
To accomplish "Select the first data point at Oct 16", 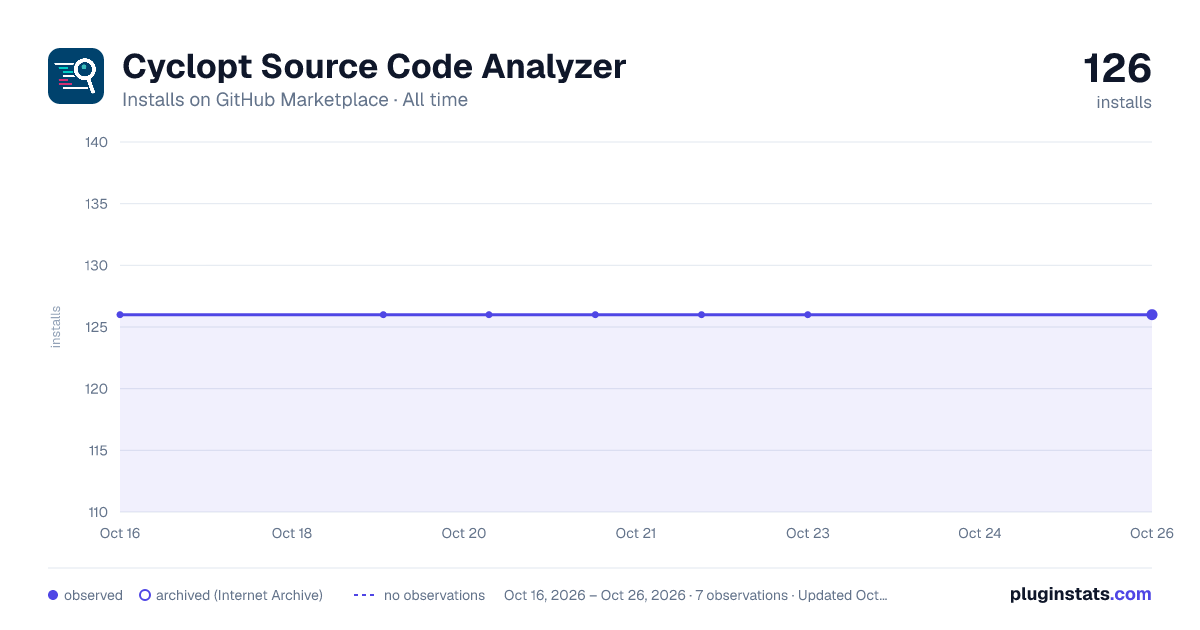I will coord(120,315).
